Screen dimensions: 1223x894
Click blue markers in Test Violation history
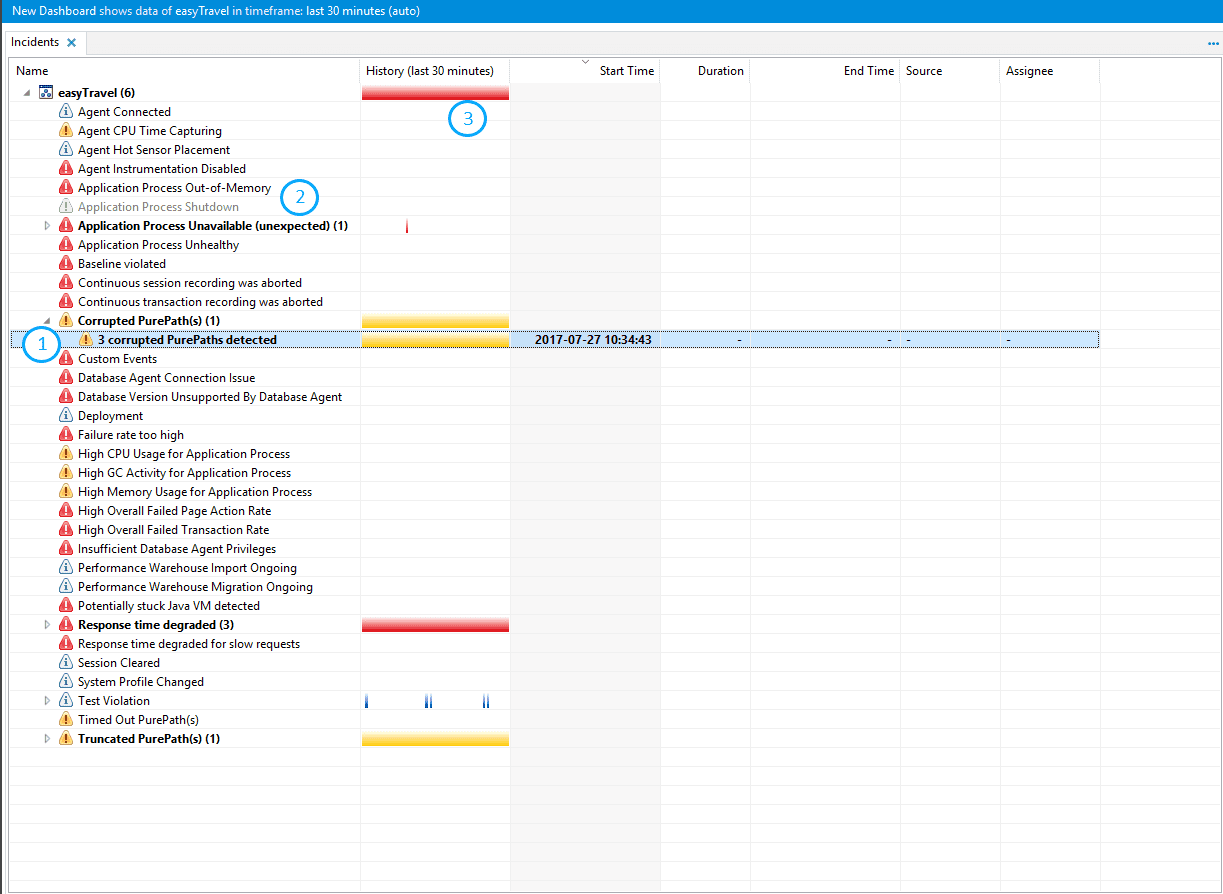(428, 701)
